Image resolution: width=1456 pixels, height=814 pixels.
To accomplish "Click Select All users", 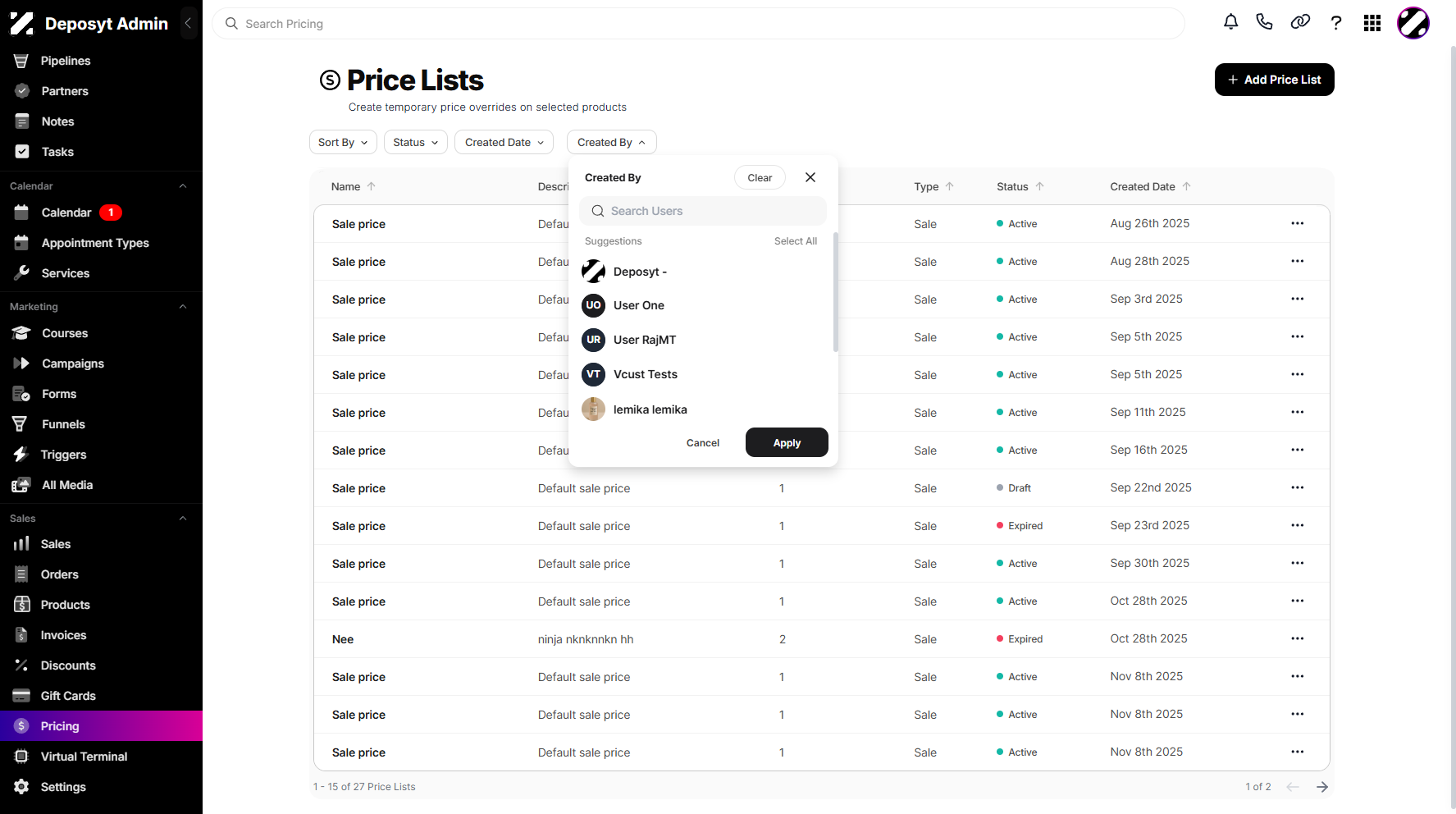I will (x=795, y=241).
